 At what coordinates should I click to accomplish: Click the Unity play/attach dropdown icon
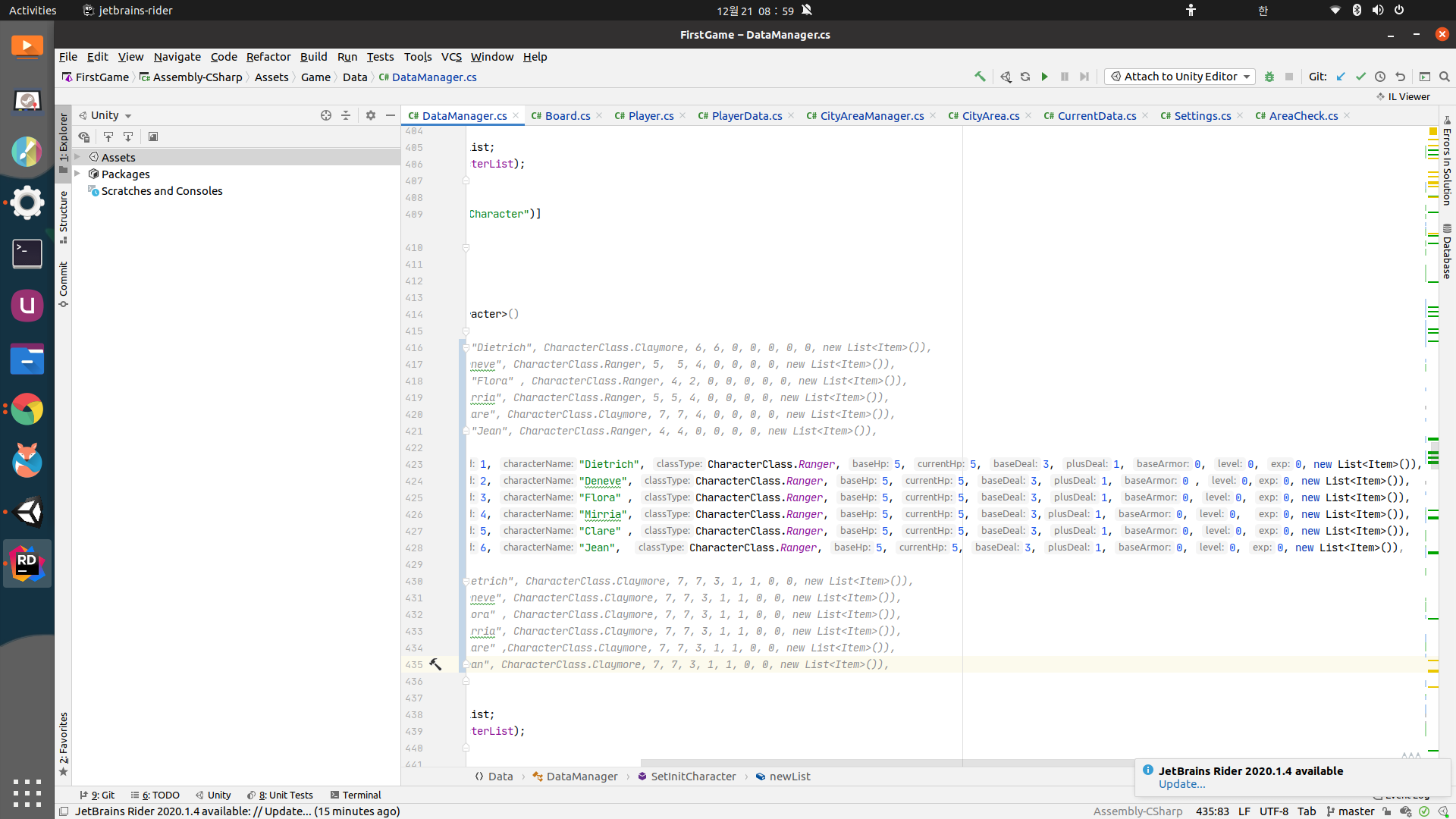coord(1006,77)
